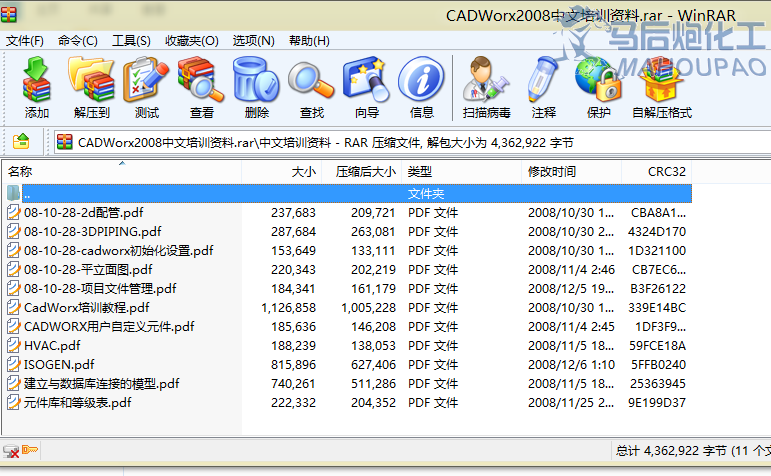Open the 工具(S) menu
The image size is (771, 476).
[131, 40]
